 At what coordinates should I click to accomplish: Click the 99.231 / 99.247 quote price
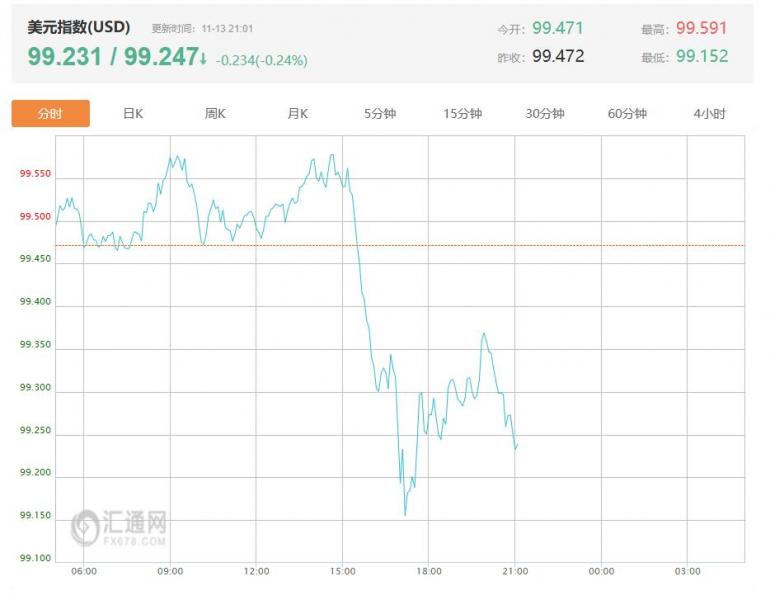[112, 57]
